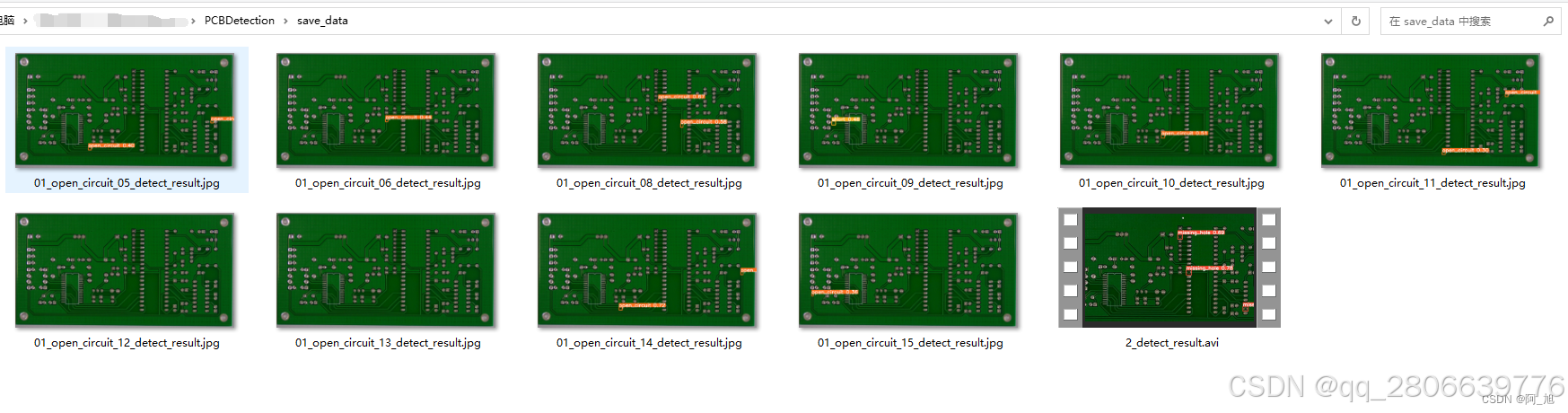
Task: Select the 2_detect_result.avi video thumbnail
Action: click(x=1169, y=268)
